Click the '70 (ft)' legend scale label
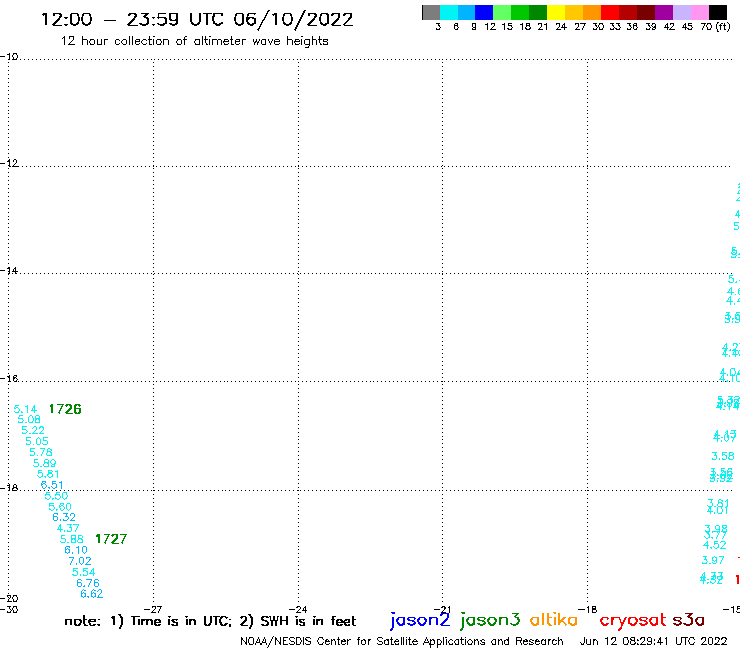Image resolution: width=740 pixels, height=650 pixels. 715,26
